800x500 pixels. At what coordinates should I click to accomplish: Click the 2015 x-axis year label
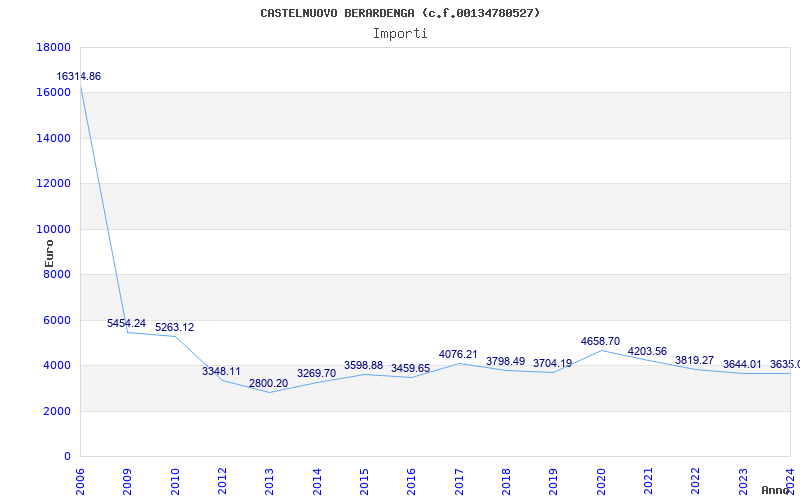pos(364,482)
